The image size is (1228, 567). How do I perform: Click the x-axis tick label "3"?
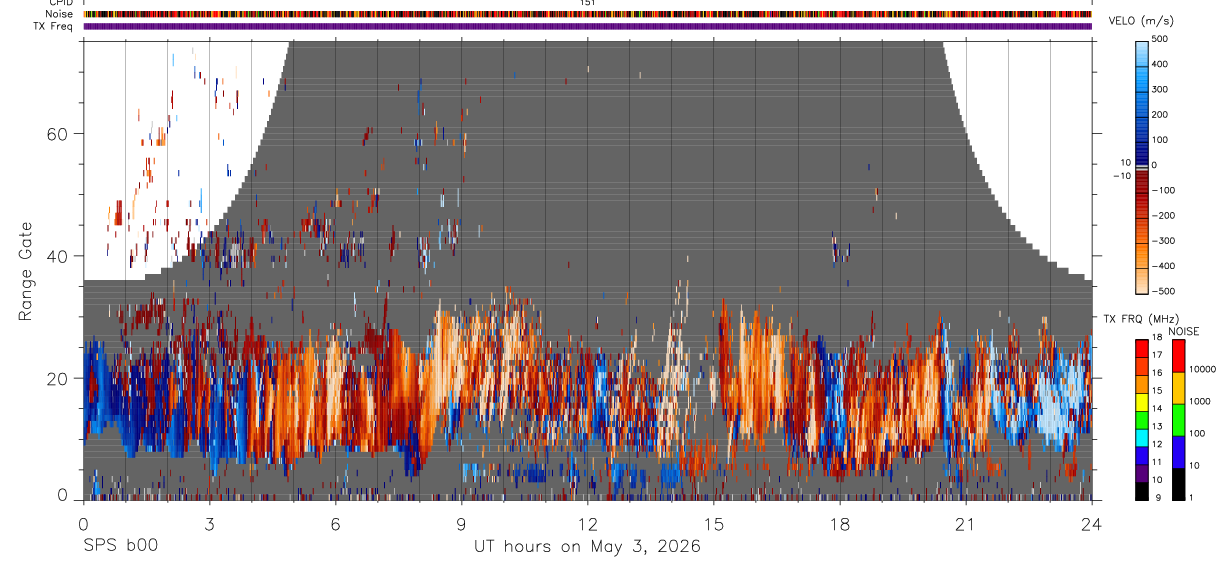pyautogui.click(x=209, y=522)
